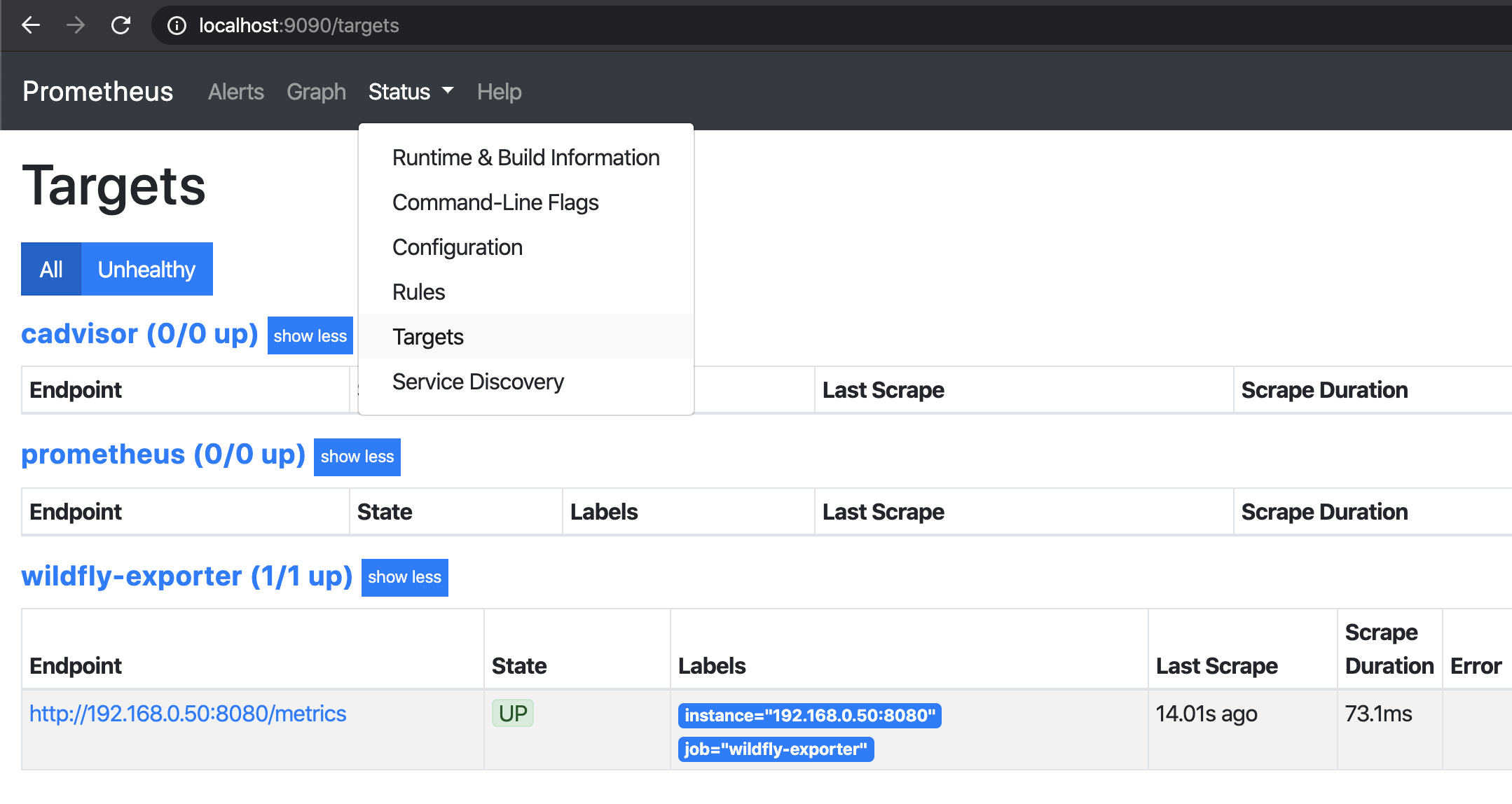Click the Prometheus brand logo text

click(97, 92)
